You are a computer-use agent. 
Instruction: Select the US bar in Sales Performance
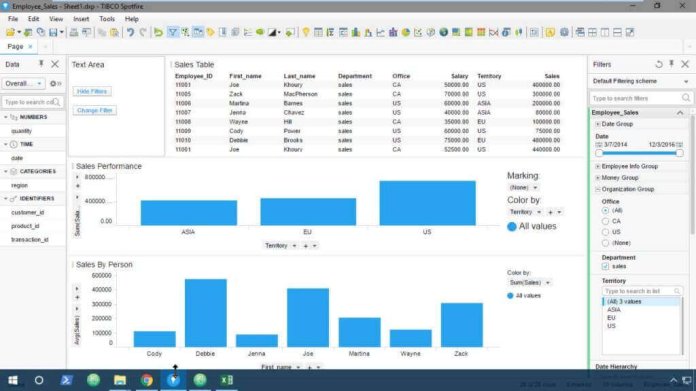click(x=427, y=203)
